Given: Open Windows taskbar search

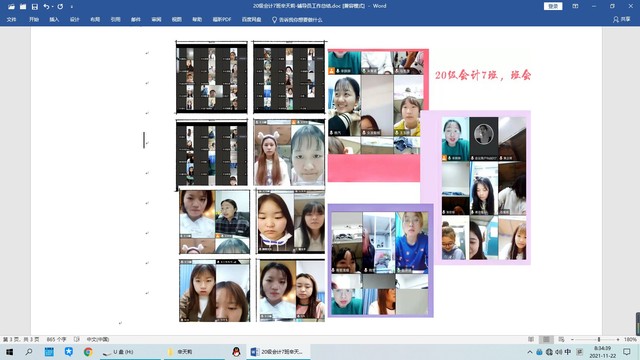Looking at the screenshot, I should [x=29, y=352].
